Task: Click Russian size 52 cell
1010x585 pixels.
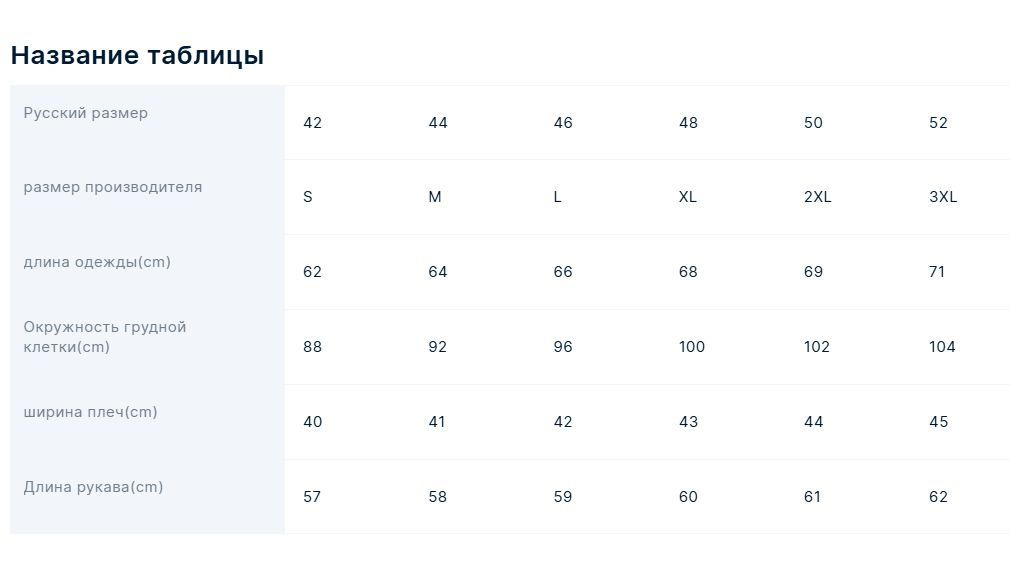Action: coord(939,122)
